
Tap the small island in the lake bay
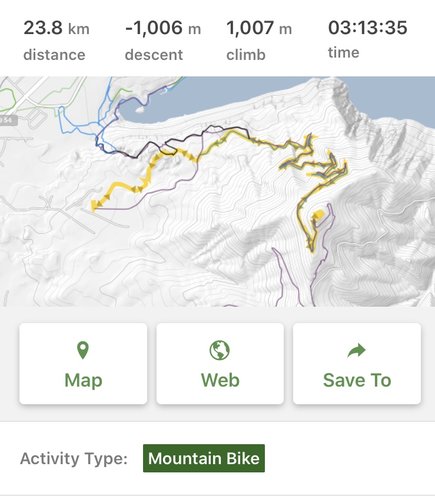click(139, 109)
